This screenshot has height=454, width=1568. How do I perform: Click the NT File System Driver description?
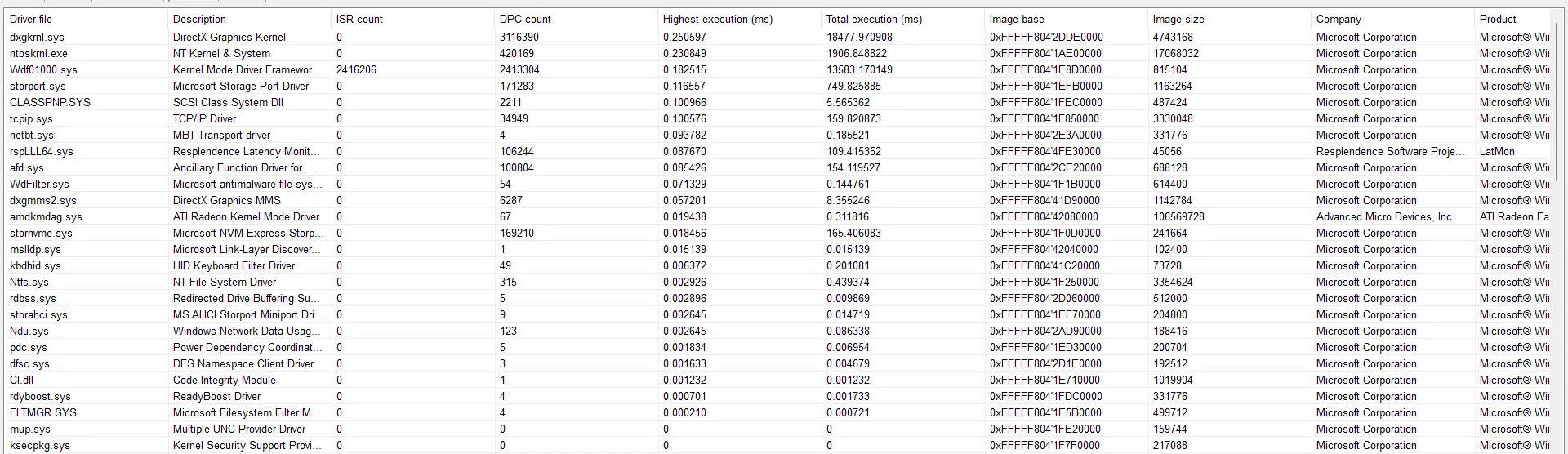point(225,282)
